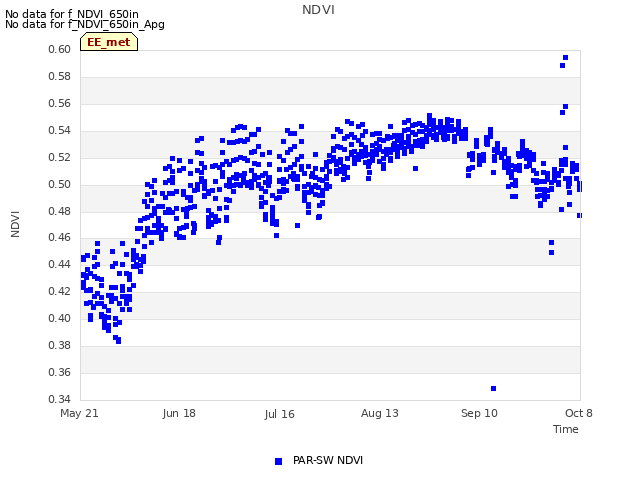Click the Jun 18 axis tick label
Screen dimensions: 640x480
(179, 413)
